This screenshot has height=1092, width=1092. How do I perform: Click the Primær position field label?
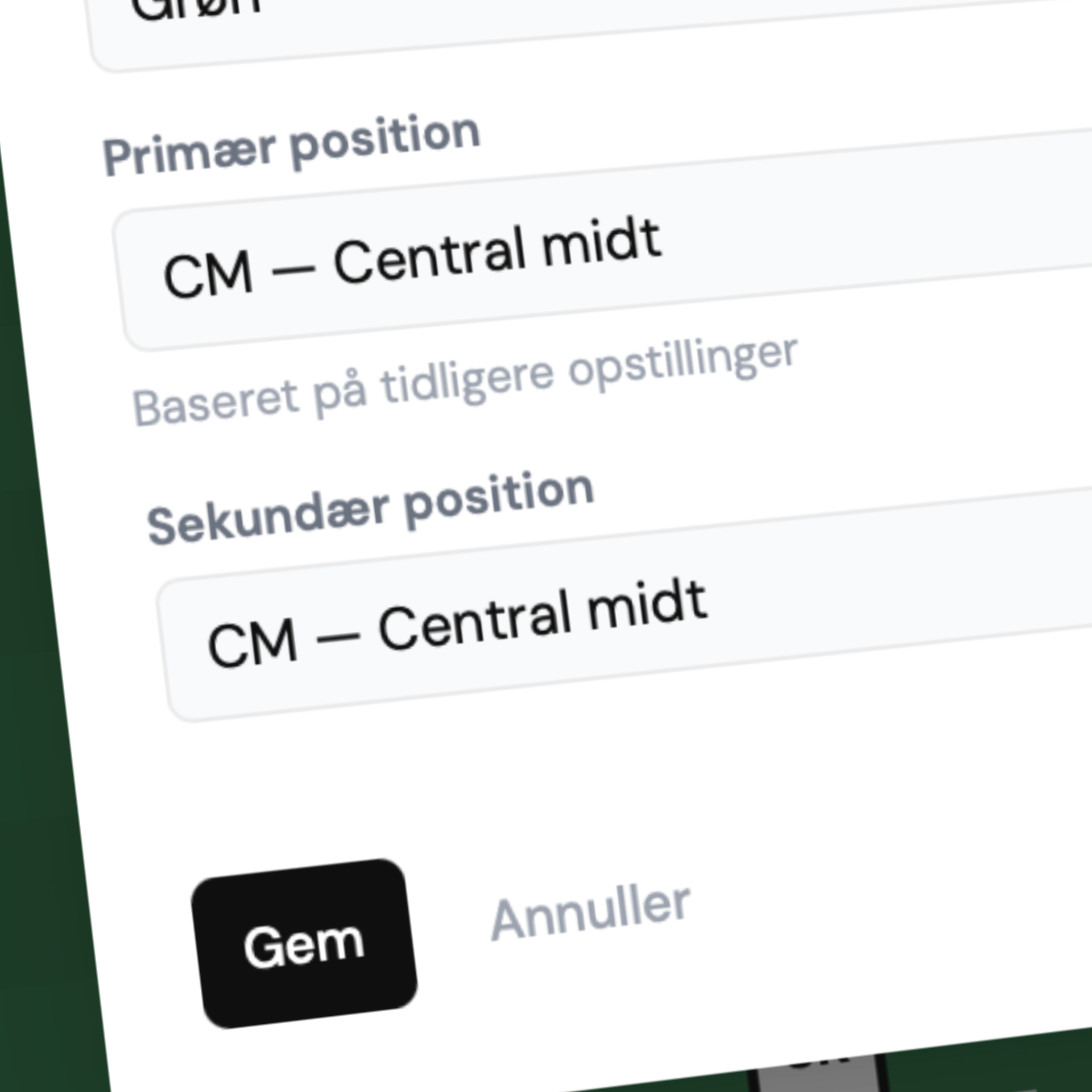click(x=291, y=145)
